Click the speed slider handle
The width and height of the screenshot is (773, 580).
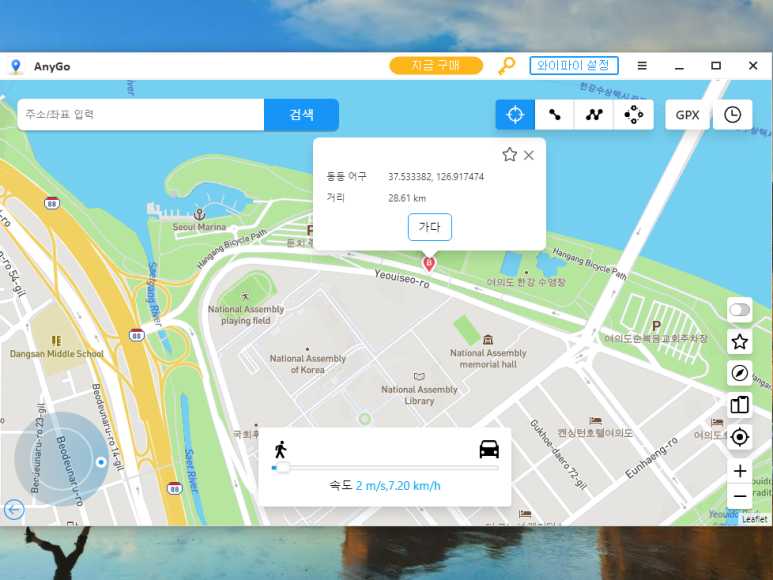click(282, 467)
